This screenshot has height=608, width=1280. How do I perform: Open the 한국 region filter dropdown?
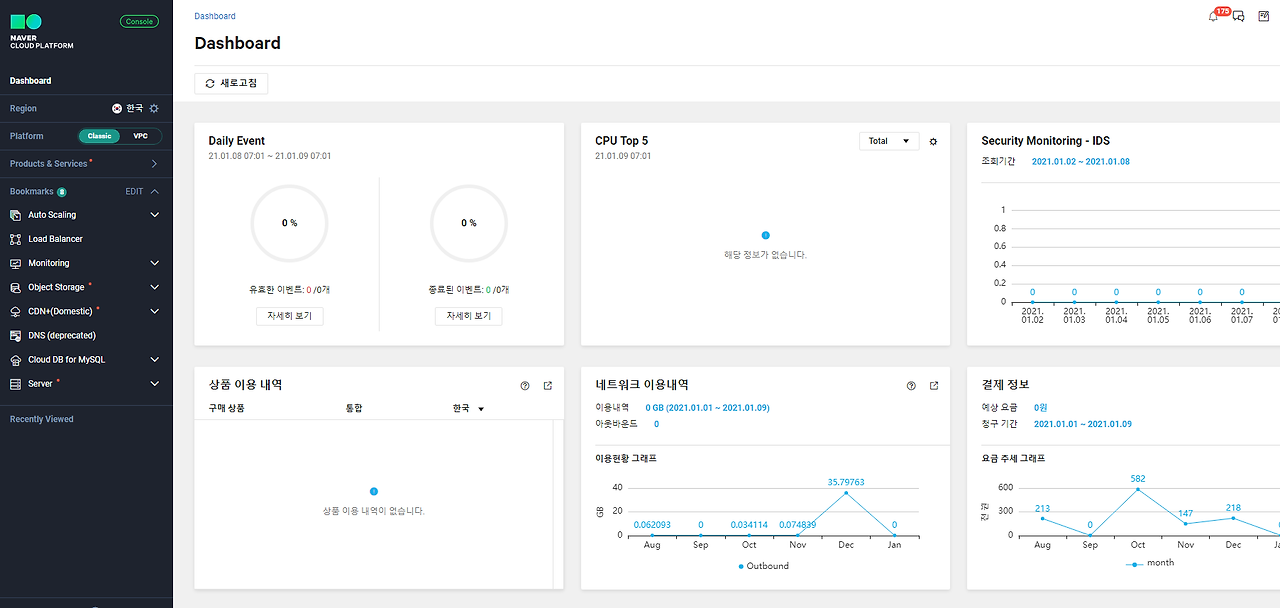tap(468, 408)
